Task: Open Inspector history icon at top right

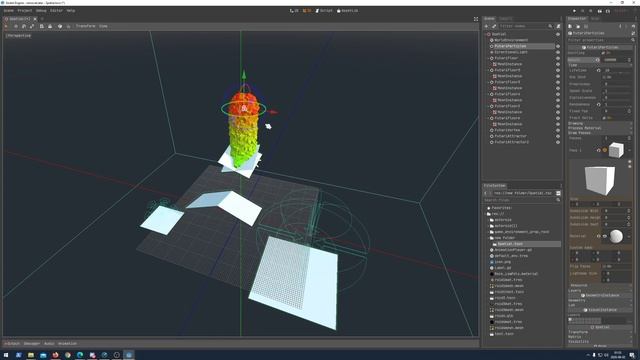Action: [x=633, y=26]
